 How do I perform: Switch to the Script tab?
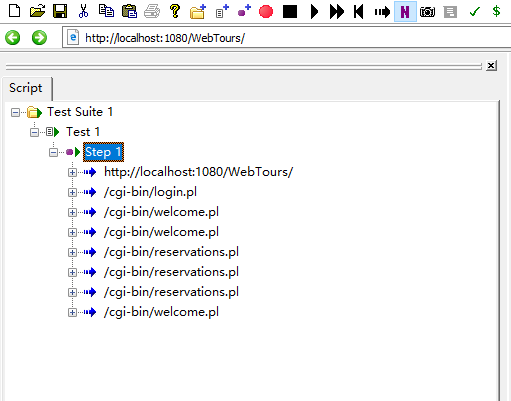pos(26,88)
